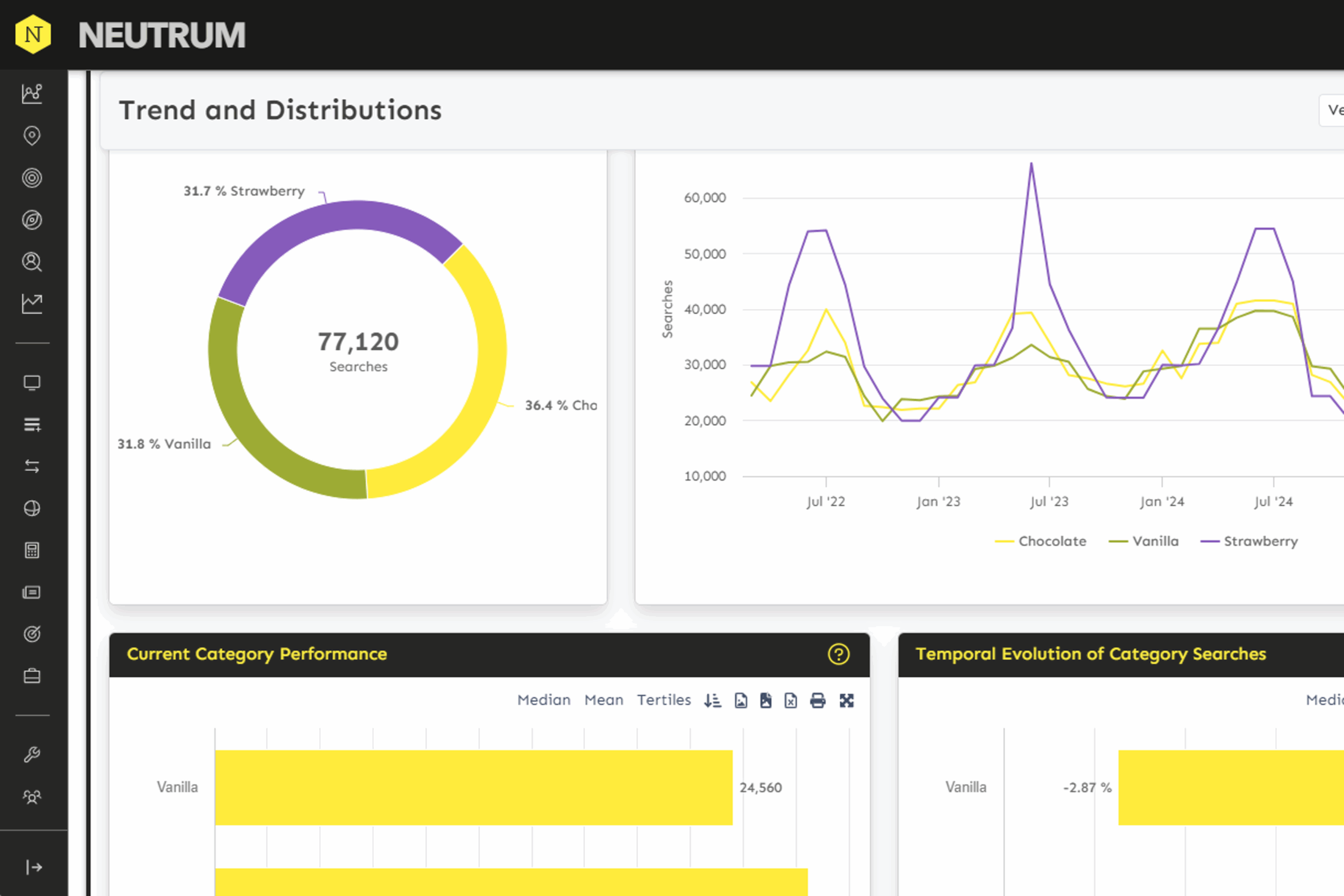The height and width of the screenshot is (896, 1344).
Task: Toggle the Median overlay option
Action: (543, 700)
